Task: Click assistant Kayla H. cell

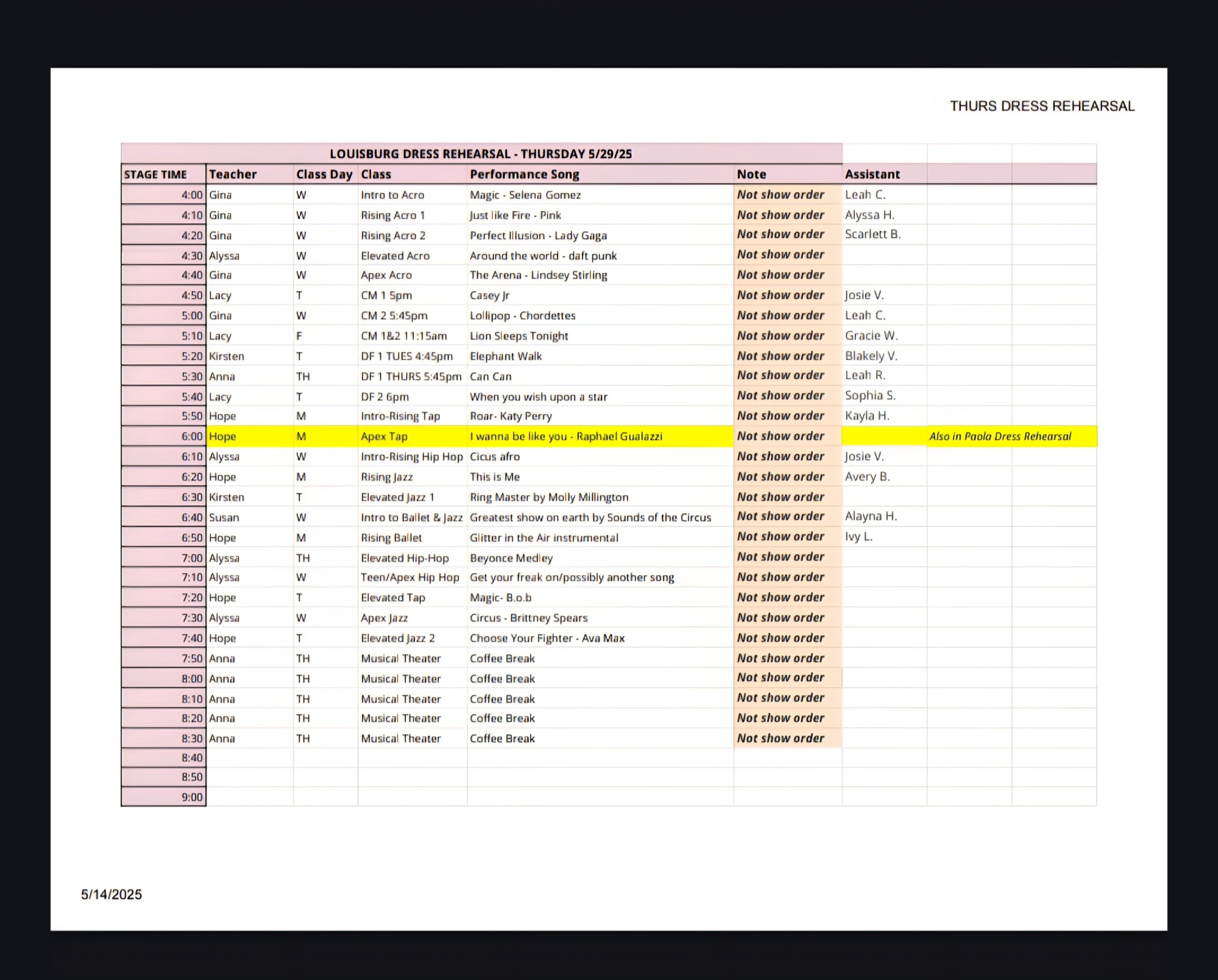Action: (x=884, y=416)
